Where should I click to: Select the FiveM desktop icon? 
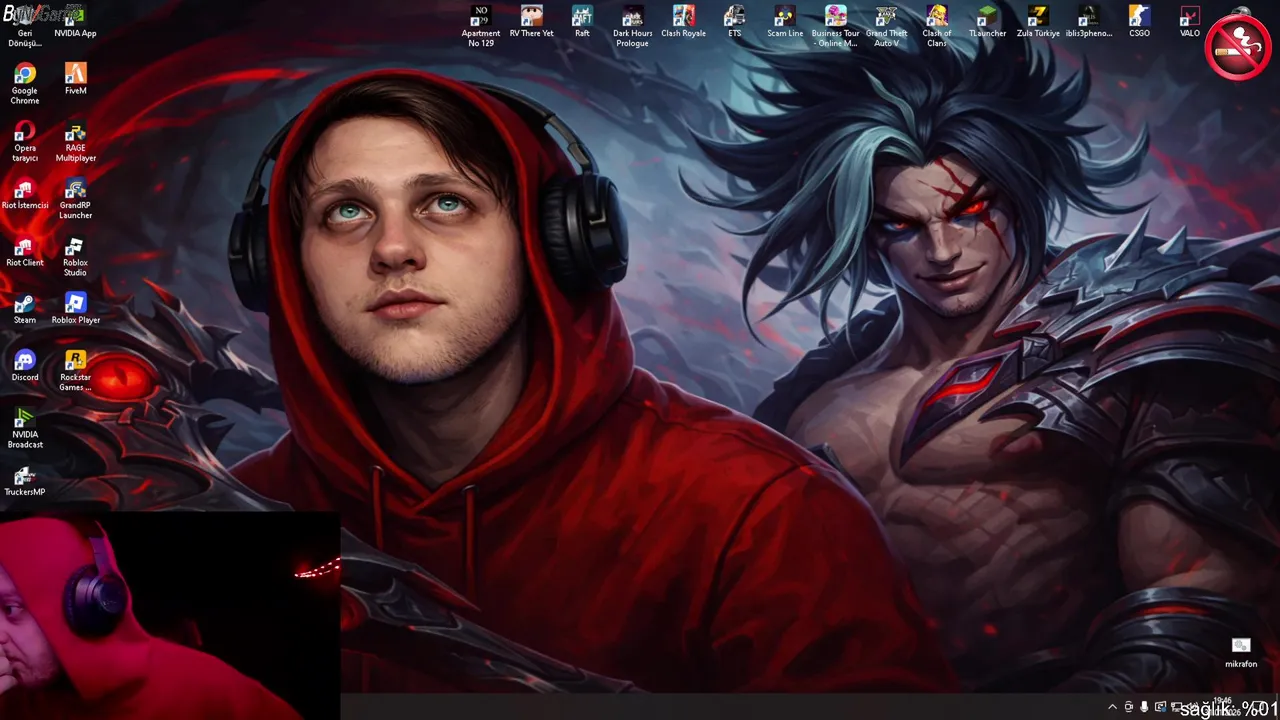(75, 79)
